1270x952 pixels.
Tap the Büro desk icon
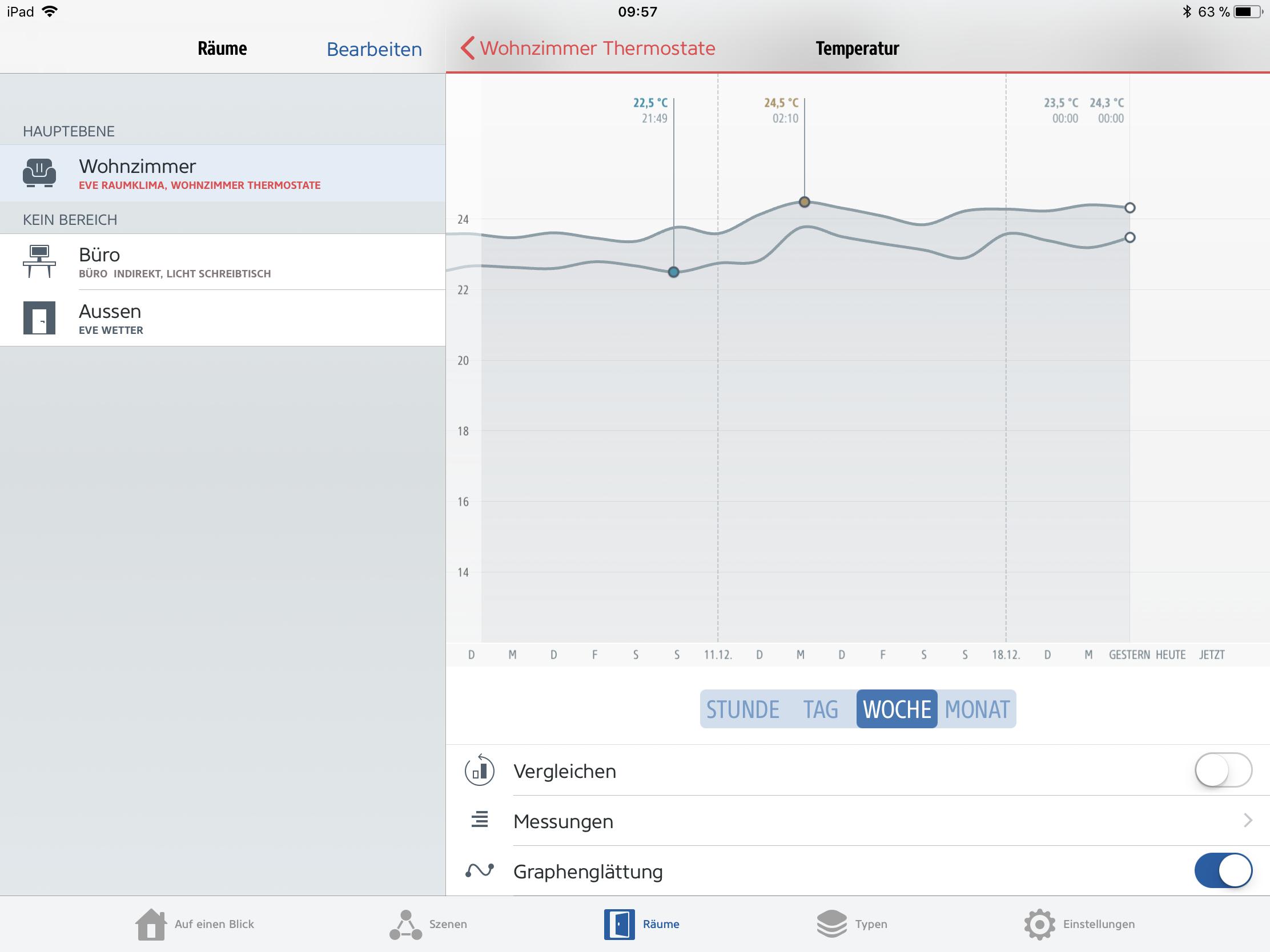pyautogui.click(x=39, y=261)
